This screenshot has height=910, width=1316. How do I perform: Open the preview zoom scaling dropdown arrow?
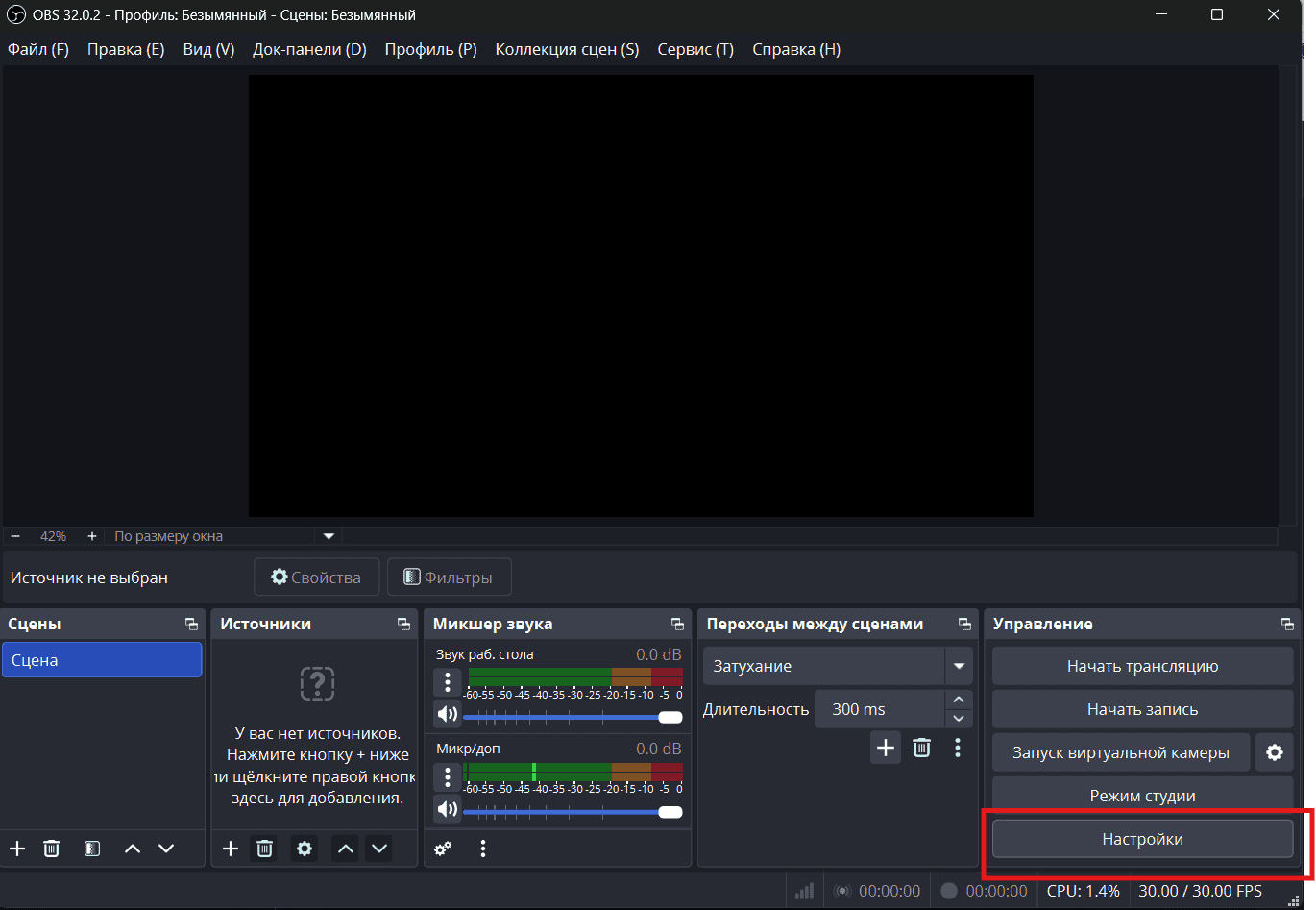(329, 536)
